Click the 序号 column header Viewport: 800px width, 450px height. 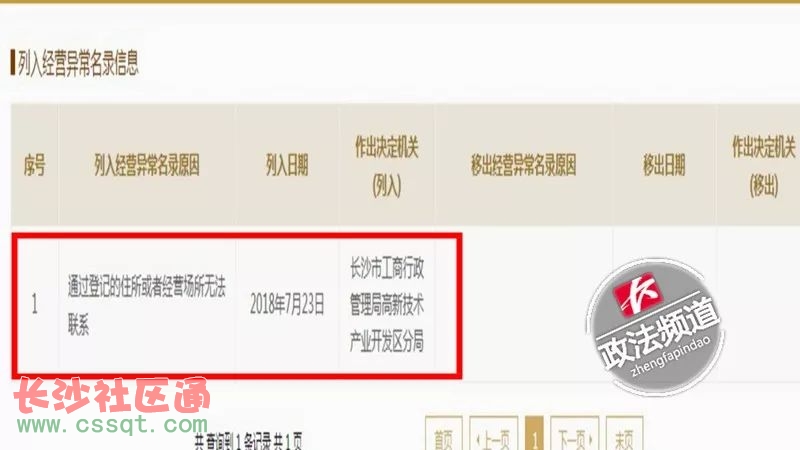coord(34,165)
